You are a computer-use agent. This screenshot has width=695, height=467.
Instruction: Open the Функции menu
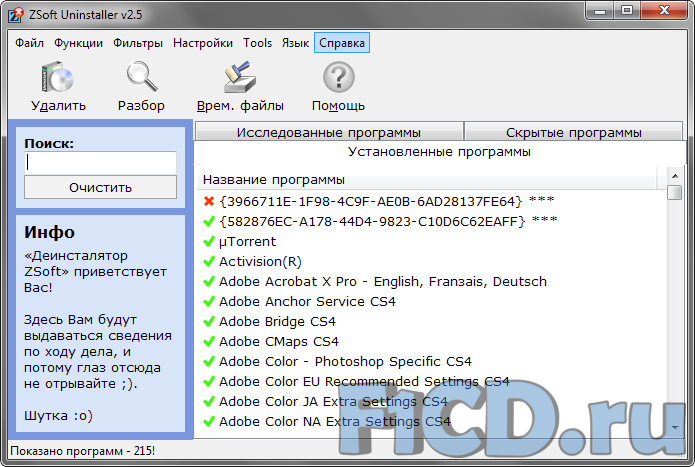pyautogui.click(x=78, y=43)
